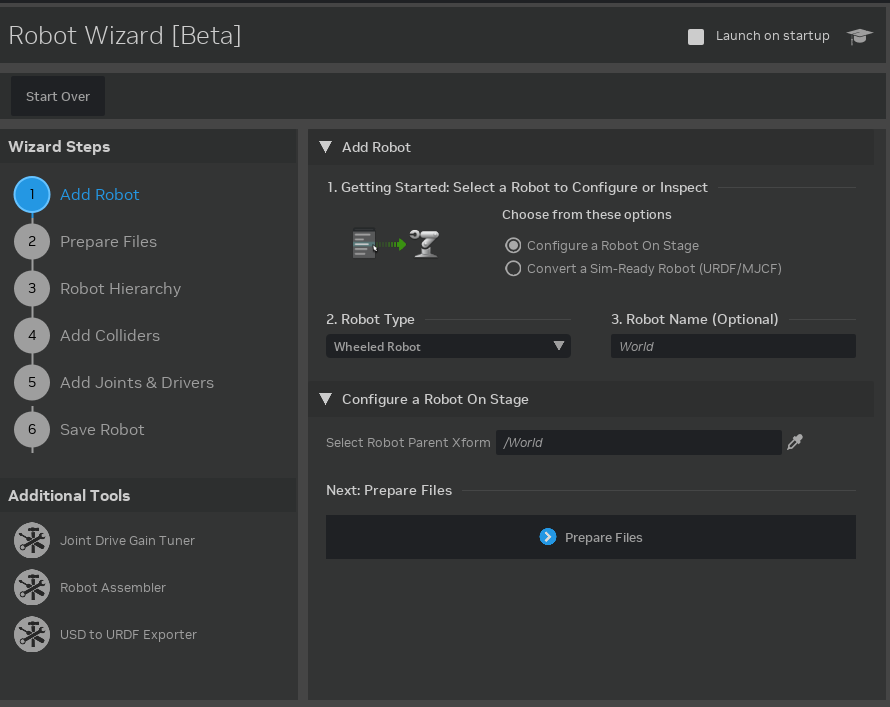Click the eyedropper pick Xform icon
This screenshot has height=707, width=890.
[x=795, y=442]
